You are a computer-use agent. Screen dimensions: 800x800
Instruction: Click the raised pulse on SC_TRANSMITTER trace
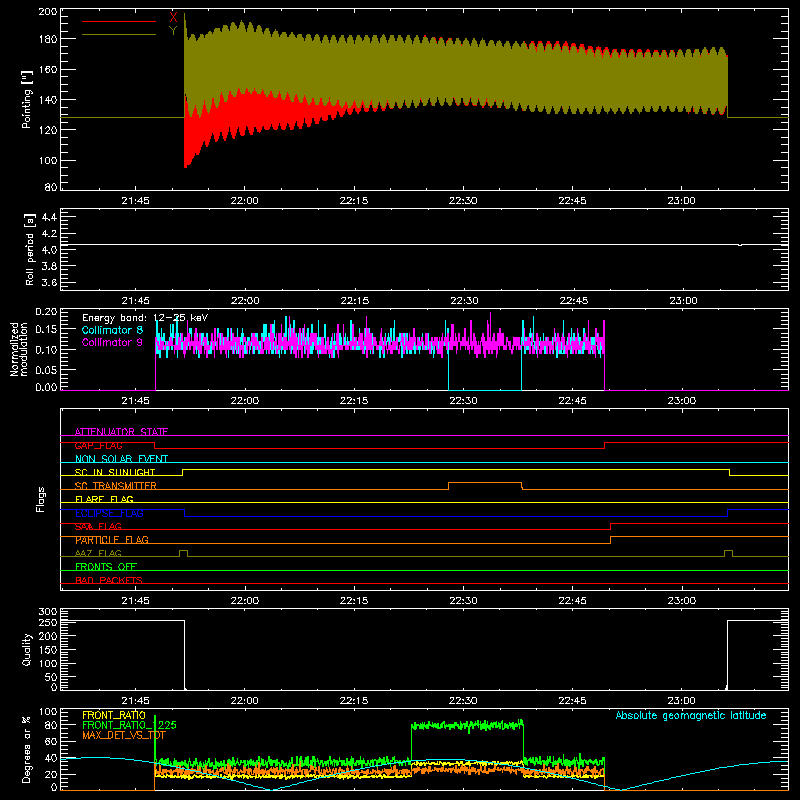485,483
